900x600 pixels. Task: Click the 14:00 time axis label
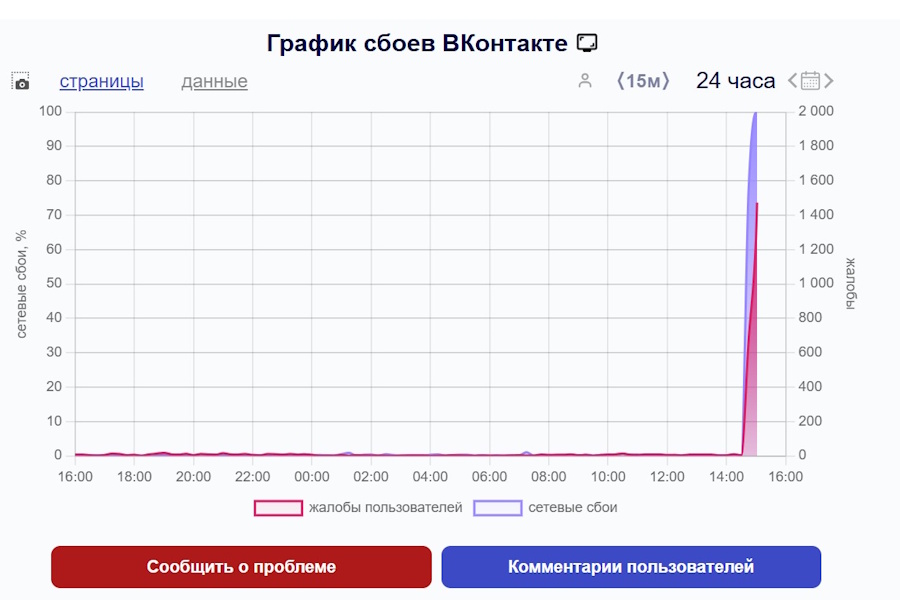click(726, 477)
